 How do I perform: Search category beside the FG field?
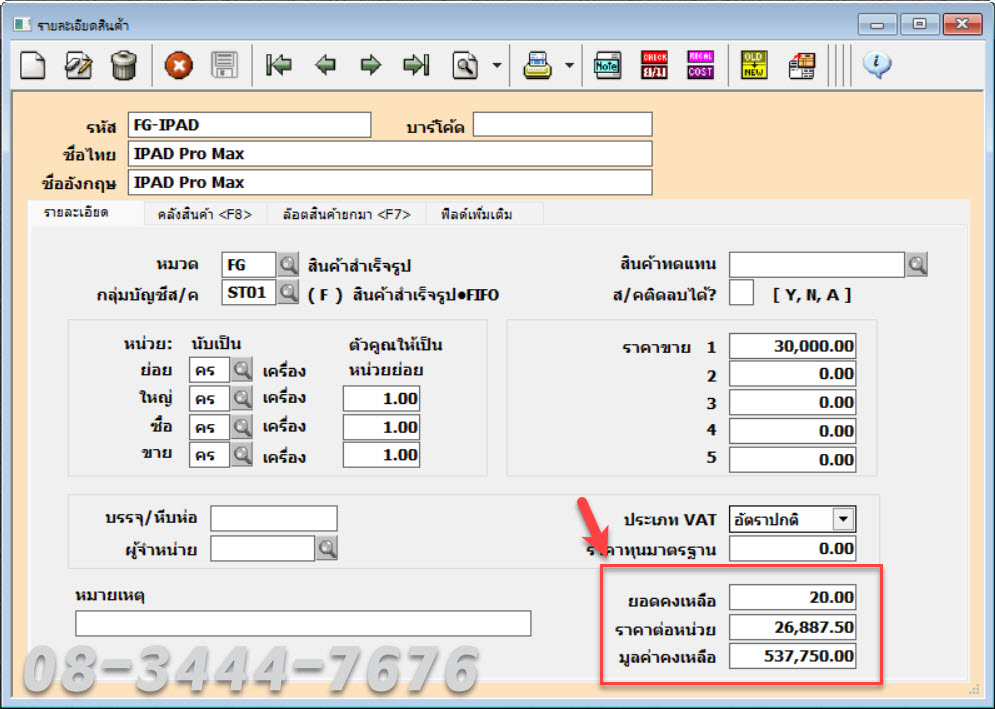288,265
